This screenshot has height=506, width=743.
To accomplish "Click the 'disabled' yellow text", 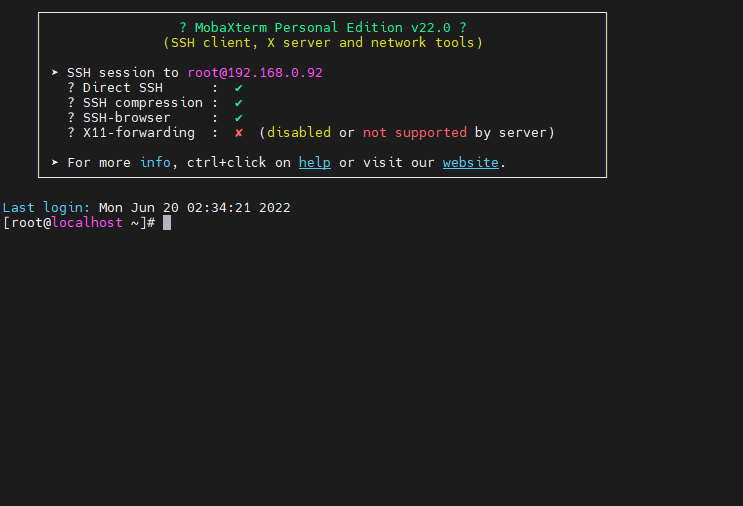I will [299, 133].
